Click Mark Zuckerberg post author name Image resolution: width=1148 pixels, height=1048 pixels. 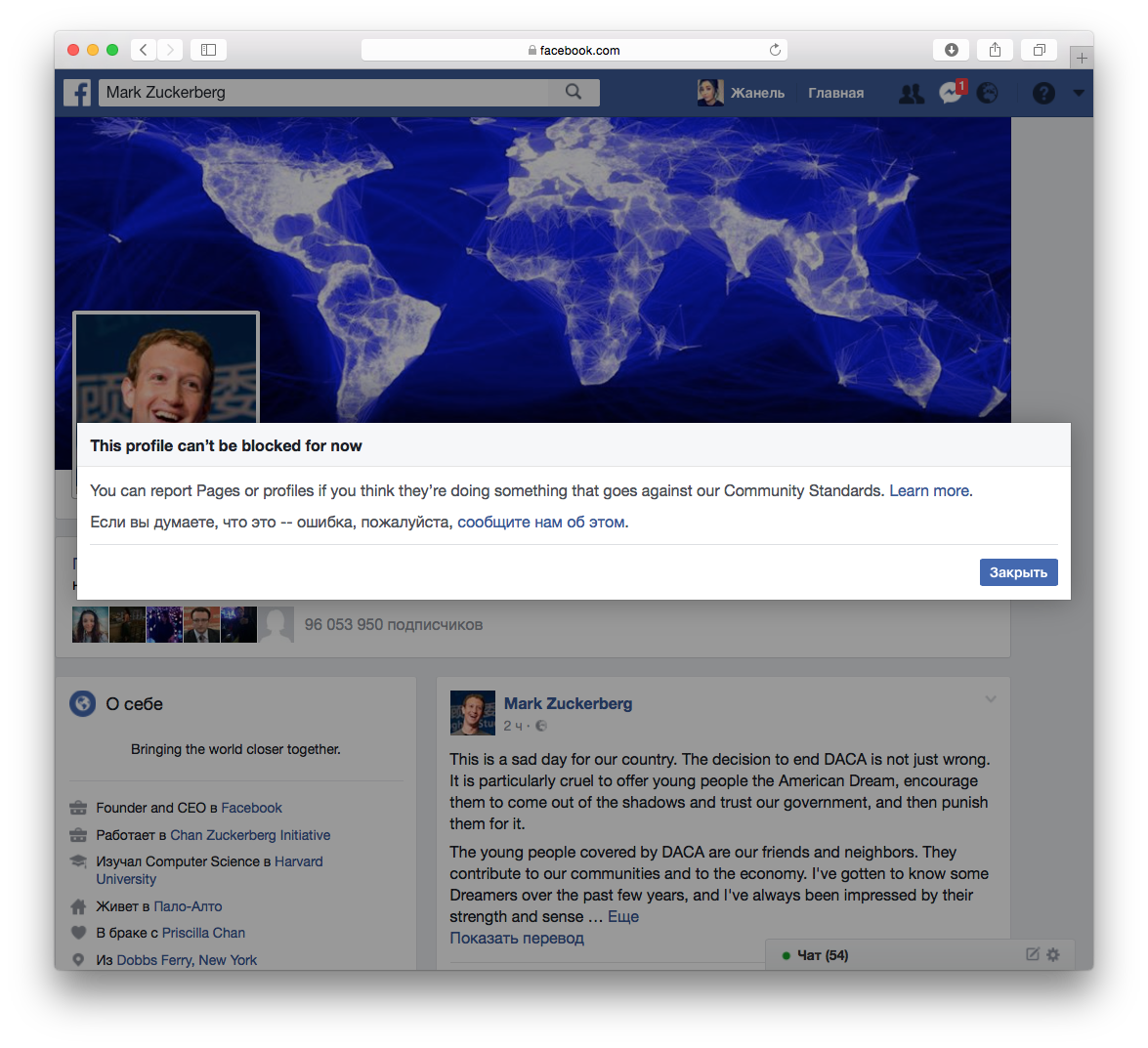click(x=569, y=704)
